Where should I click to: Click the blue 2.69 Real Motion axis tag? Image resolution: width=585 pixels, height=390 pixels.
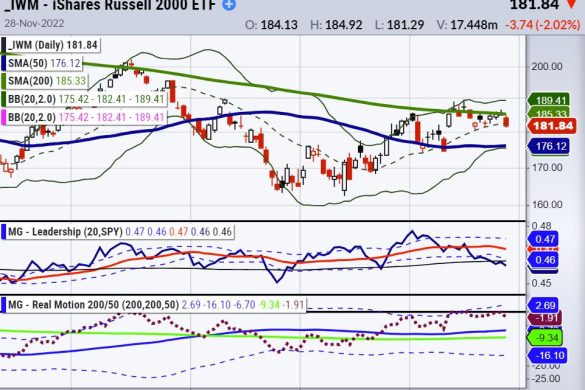coord(544,305)
